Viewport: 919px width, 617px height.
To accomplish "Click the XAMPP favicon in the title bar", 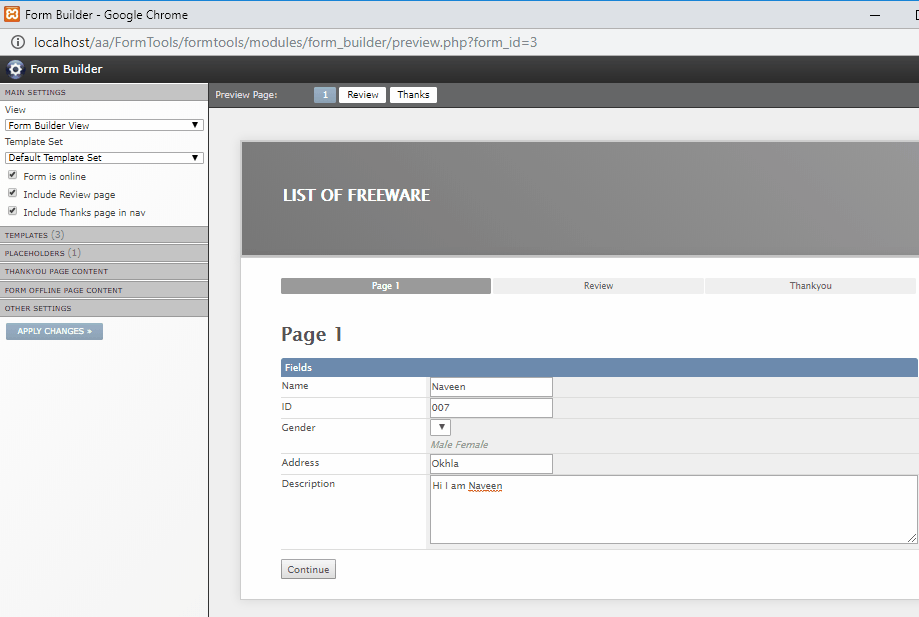I will [x=12, y=14].
